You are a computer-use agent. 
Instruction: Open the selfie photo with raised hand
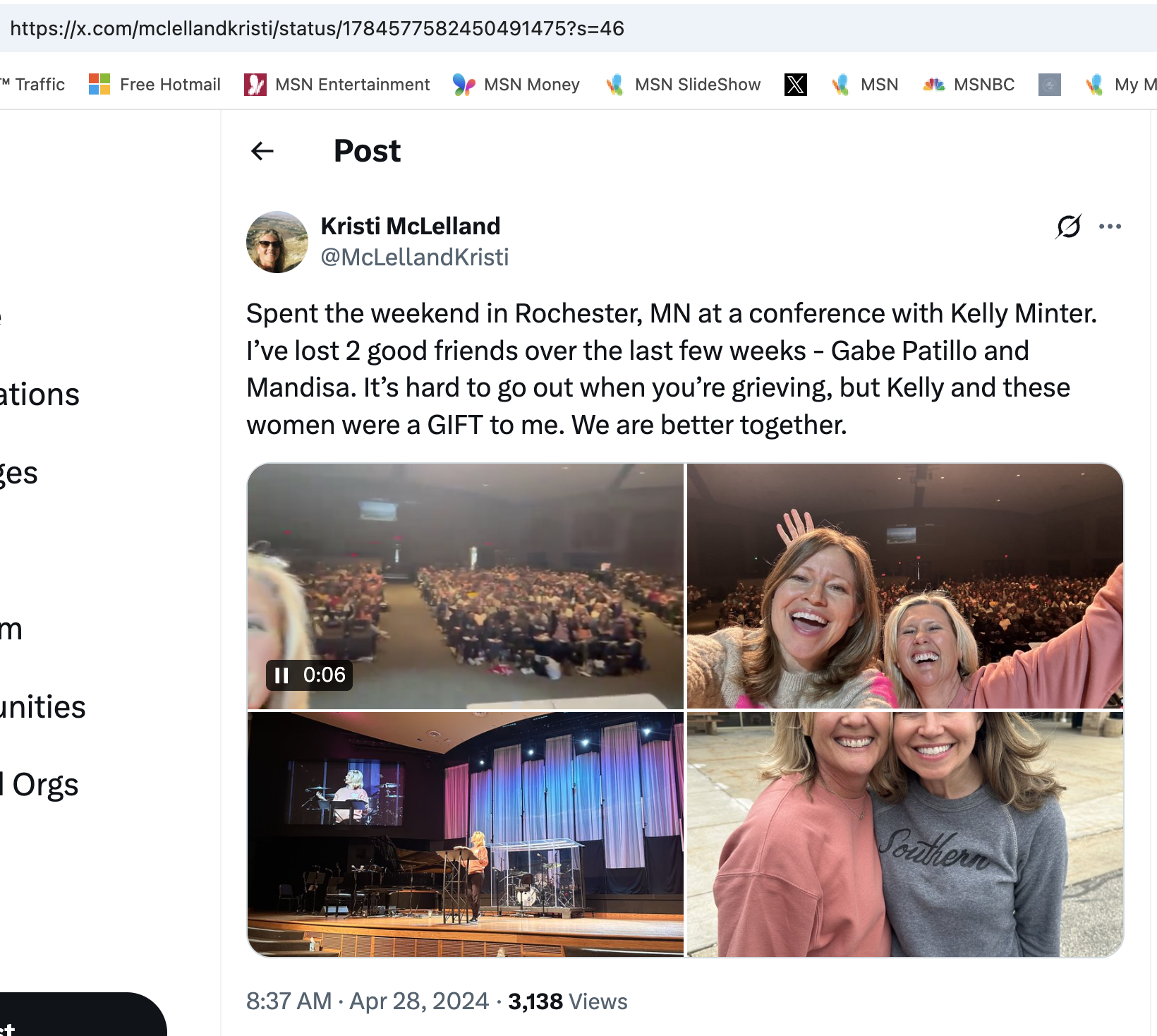click(x=904, y=586)
